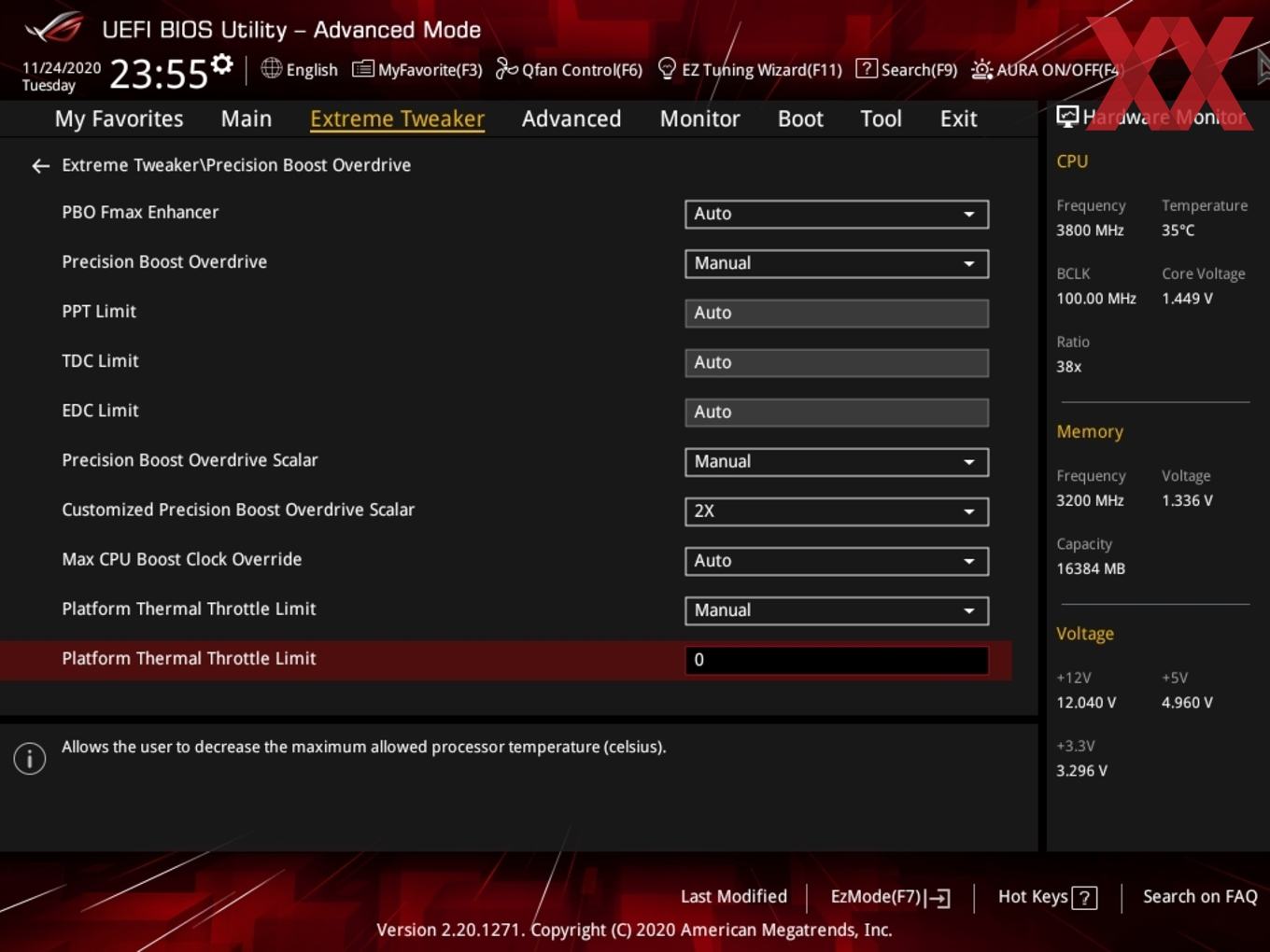The width and height of the screenshot is (1270, 952).
Task: Click the TDC Limit field
Action: point(837,362)
